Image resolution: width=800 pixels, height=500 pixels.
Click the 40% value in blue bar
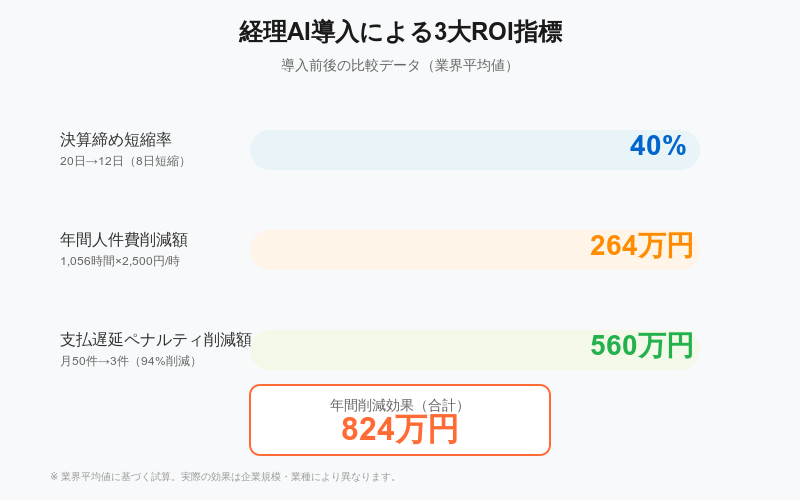[658, 145]
